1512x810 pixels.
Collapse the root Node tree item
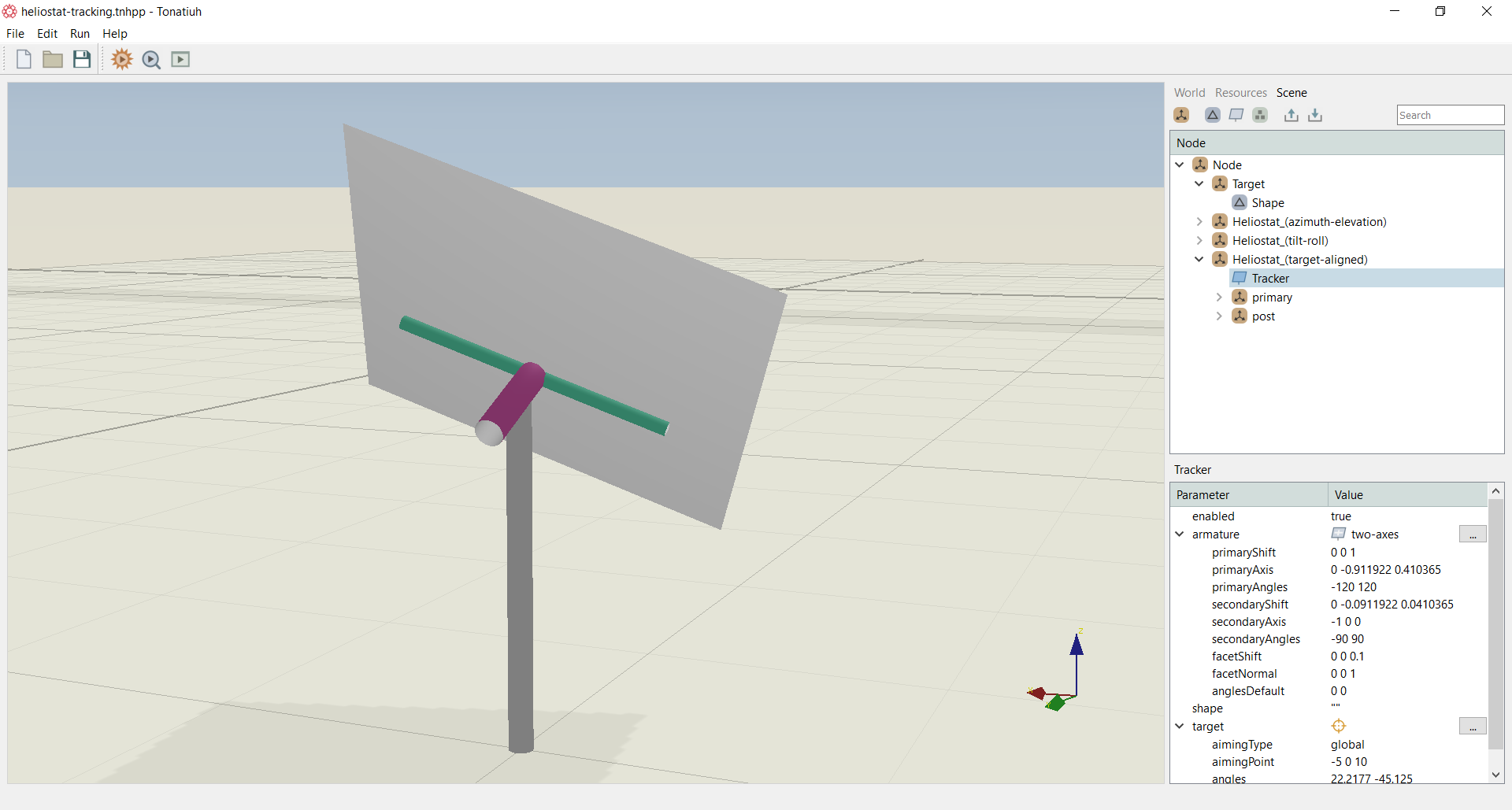1180,165
